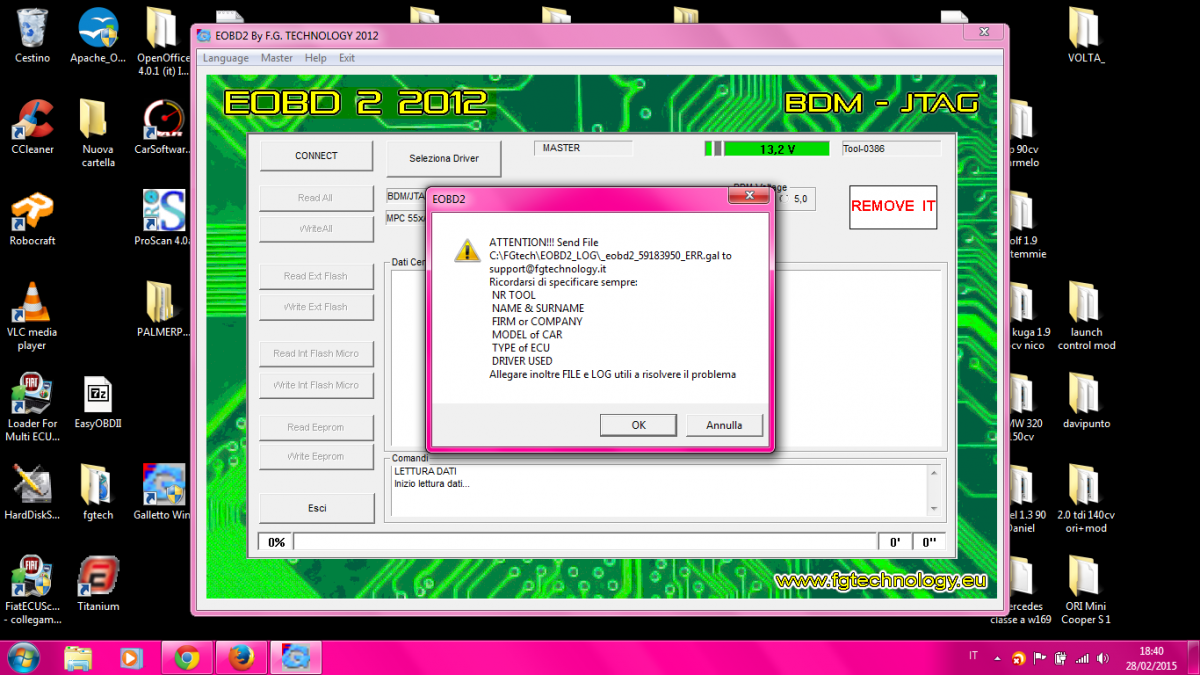Click the progress bar beside 0%
1200x675 pixels.
point(586,542)
